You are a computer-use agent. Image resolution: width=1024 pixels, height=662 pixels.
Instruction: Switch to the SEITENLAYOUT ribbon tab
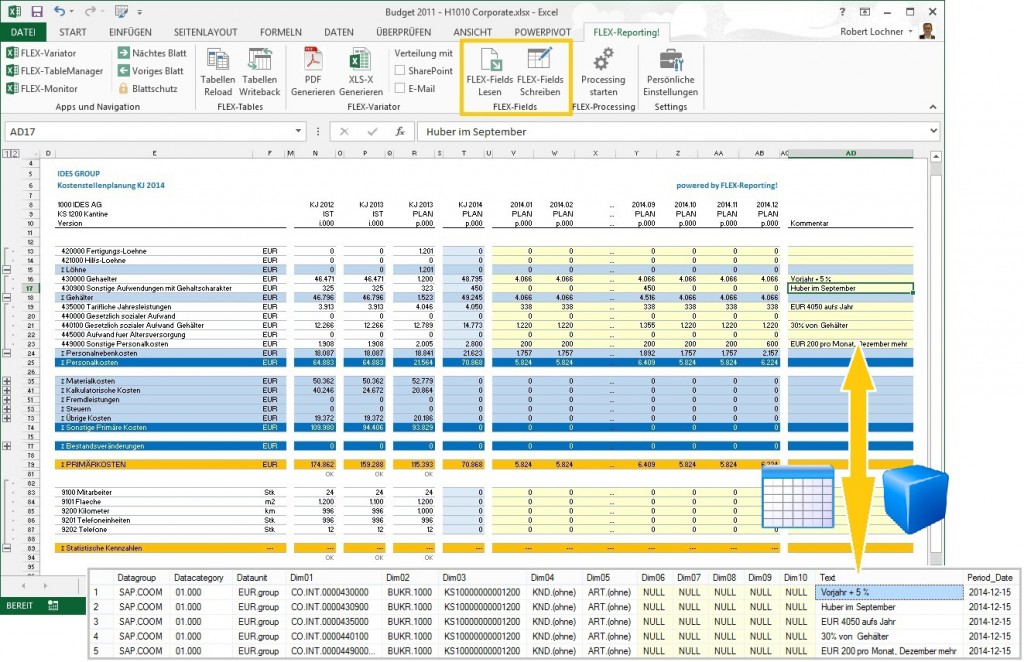[x=206, y=32]
